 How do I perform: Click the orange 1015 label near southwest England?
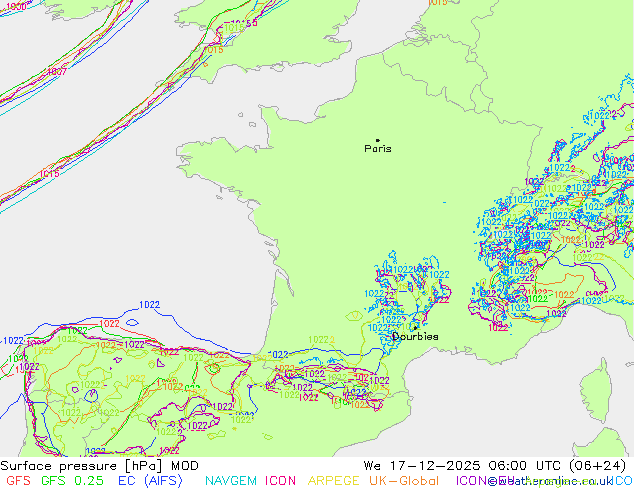(x=213, y=50)
